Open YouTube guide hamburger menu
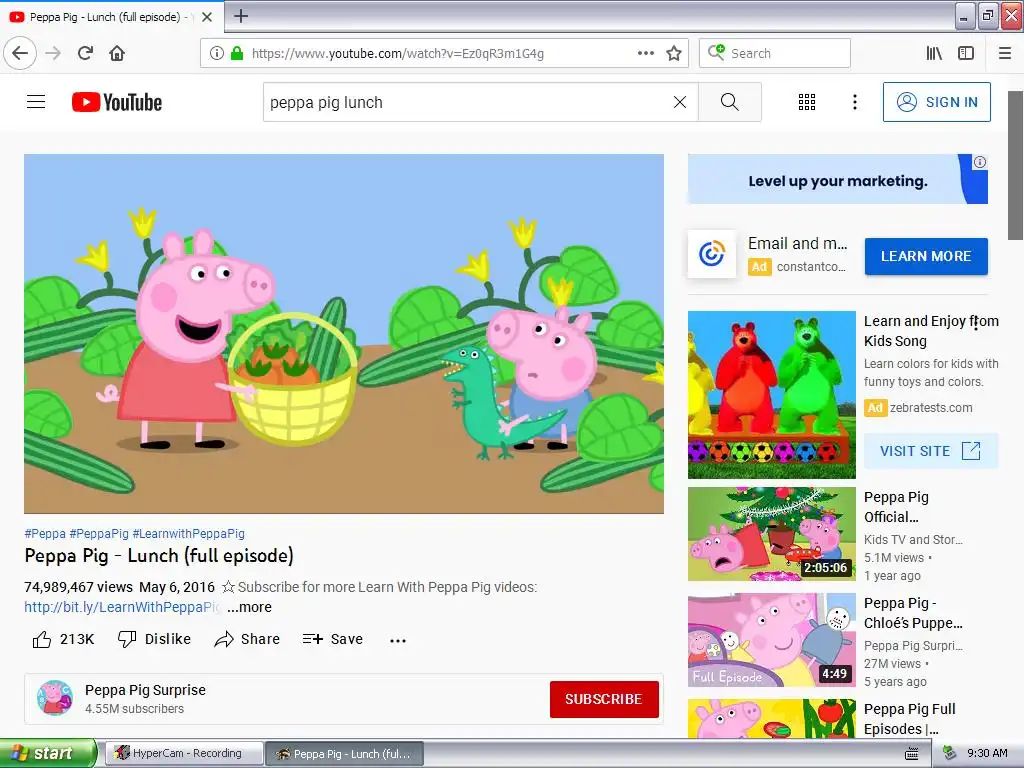1024x768 pixels. (x=36, y=102)
